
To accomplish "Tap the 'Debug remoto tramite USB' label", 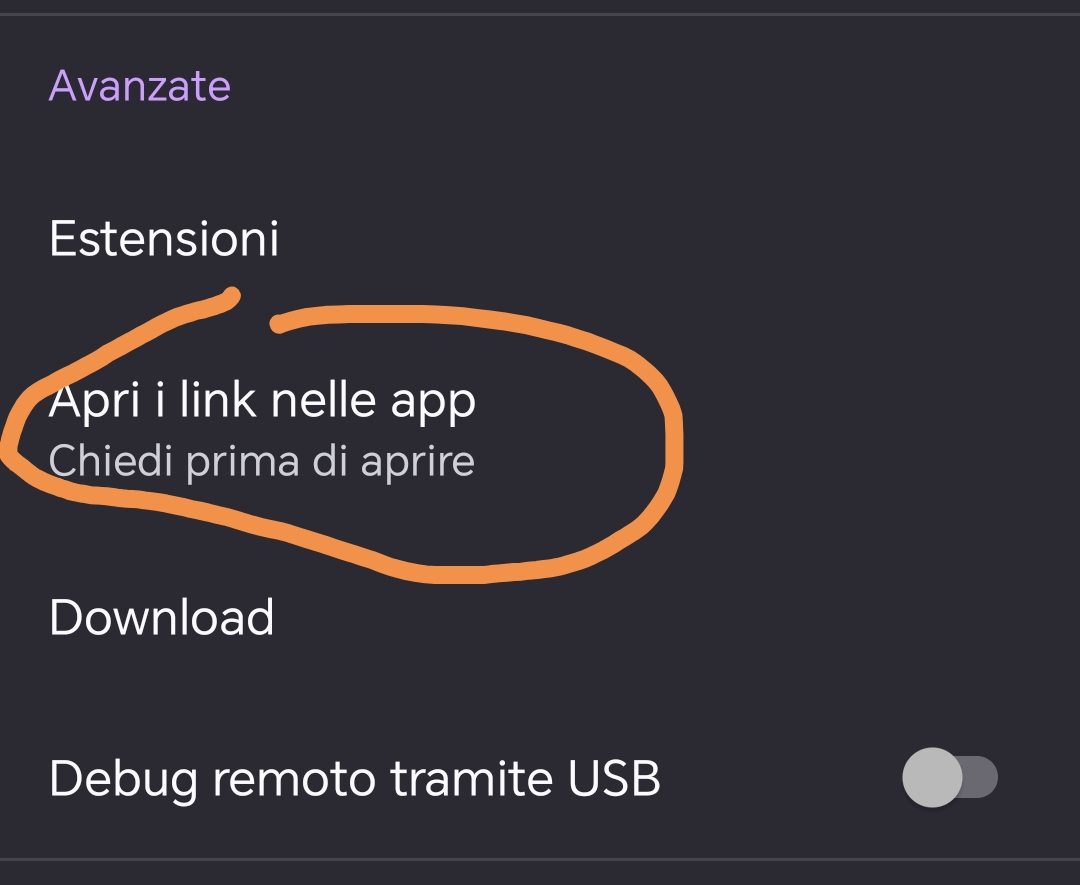I will [354, 779].
